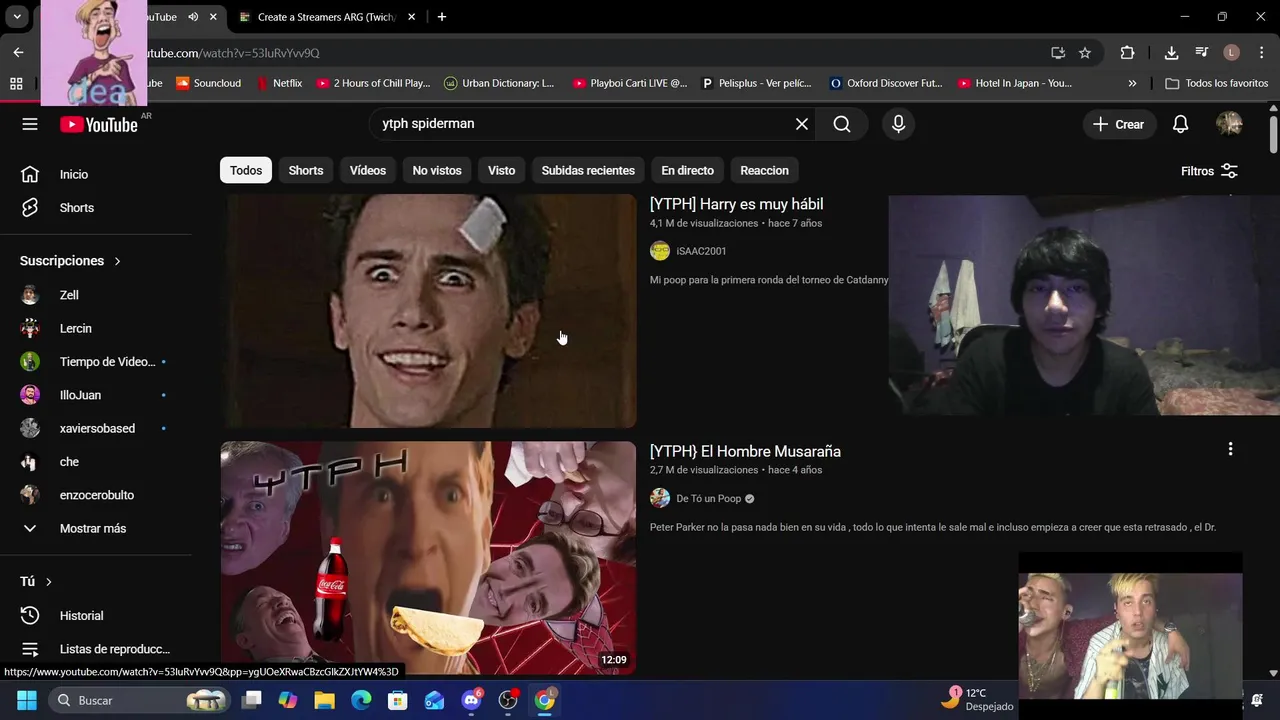Image resolution: width=1280 pixels, height=720 pixels.
Task: Select the No vistos filter chip
Action: point(437,170)
